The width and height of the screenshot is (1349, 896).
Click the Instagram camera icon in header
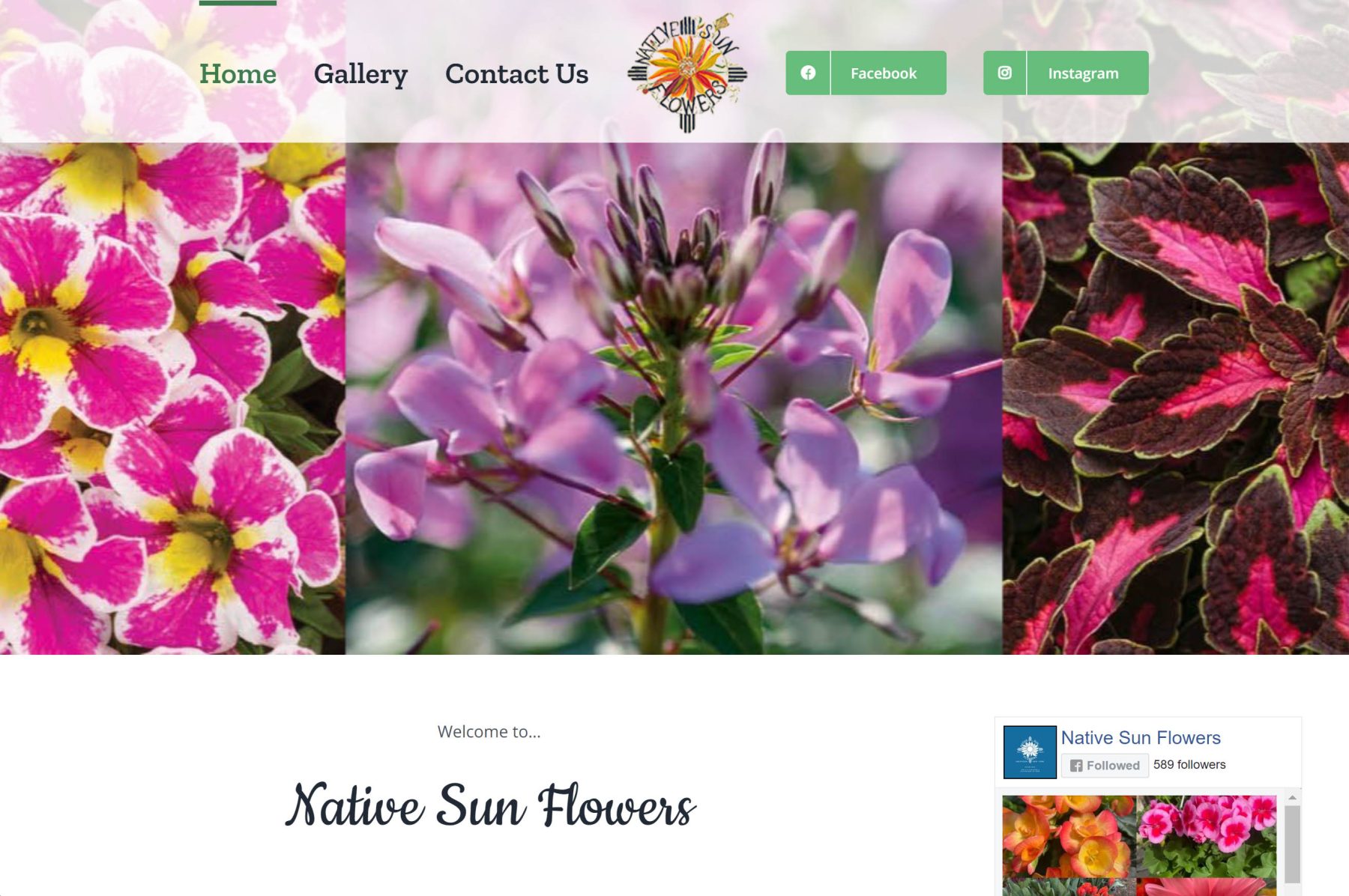click(1005, 73)
